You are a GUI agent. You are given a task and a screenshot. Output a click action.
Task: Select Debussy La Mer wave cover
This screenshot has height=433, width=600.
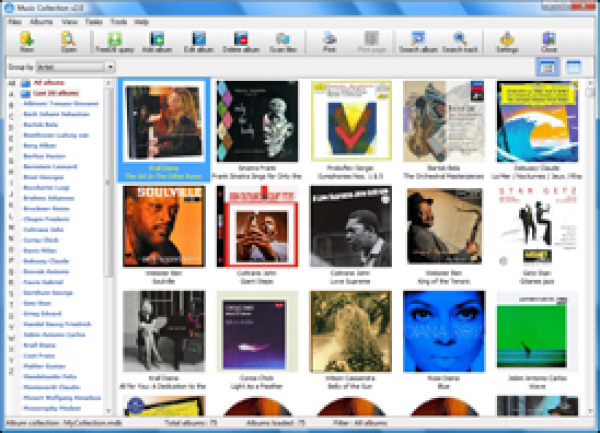(x=537, y=121)
